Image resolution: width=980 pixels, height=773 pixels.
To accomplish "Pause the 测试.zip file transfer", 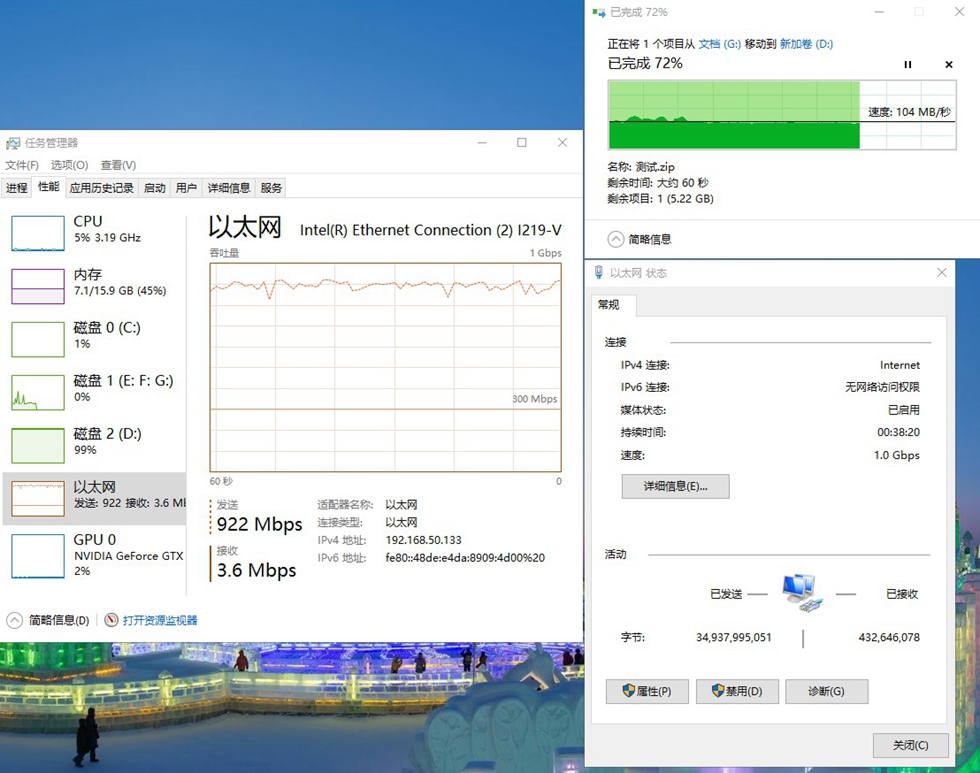I will [x=908, y=64].
